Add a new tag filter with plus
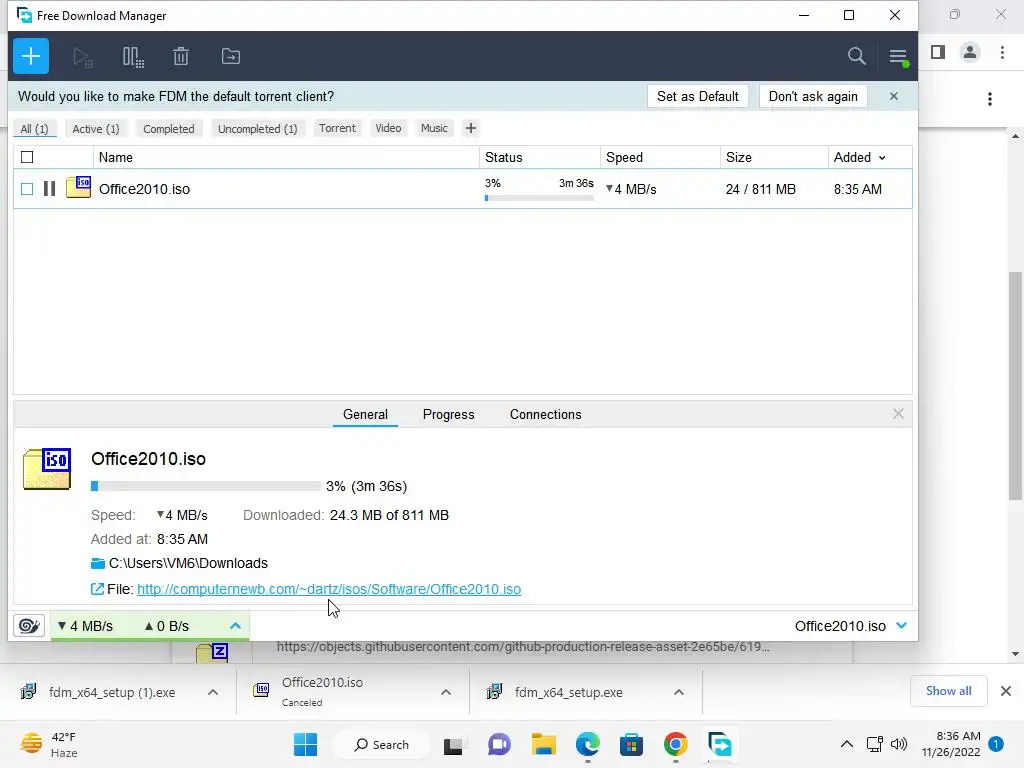This screenshot has width=1024, height=768. pyautogui.click(x=470, y=128)
